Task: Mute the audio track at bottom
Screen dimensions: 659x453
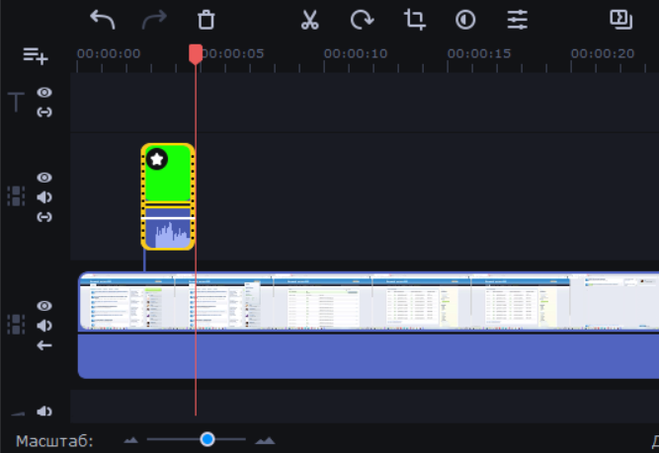Action: (x=44, y=411)
